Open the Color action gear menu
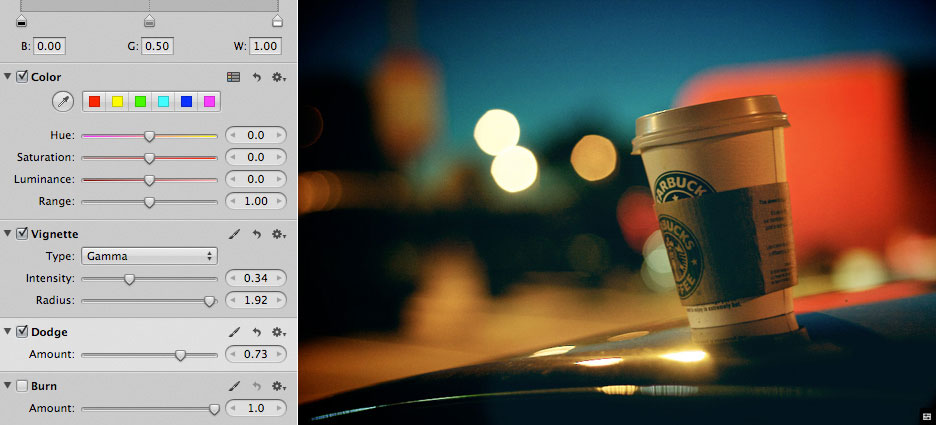The width and height of the screenshot is (936, 425). [x=279, y=77]
